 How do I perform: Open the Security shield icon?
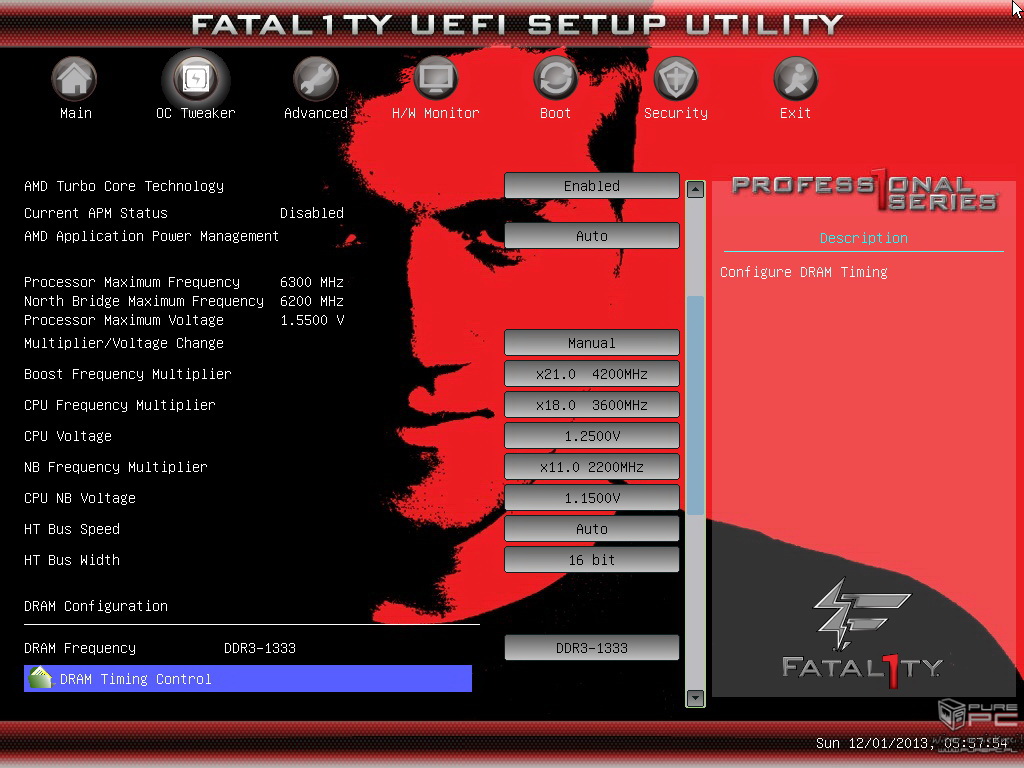[x=676, y=78]
